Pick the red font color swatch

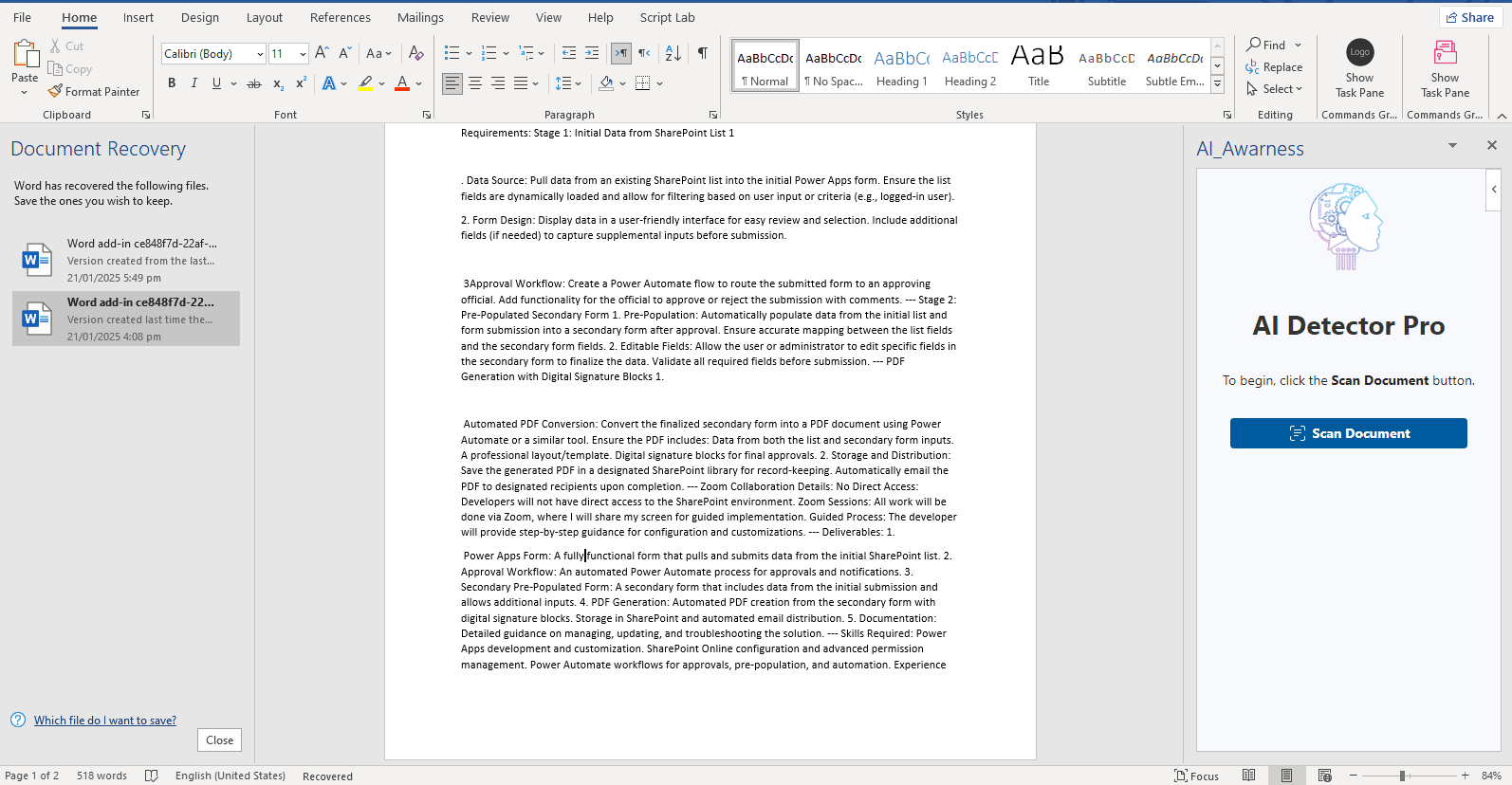pyautogui.click(x=402, y=83)
